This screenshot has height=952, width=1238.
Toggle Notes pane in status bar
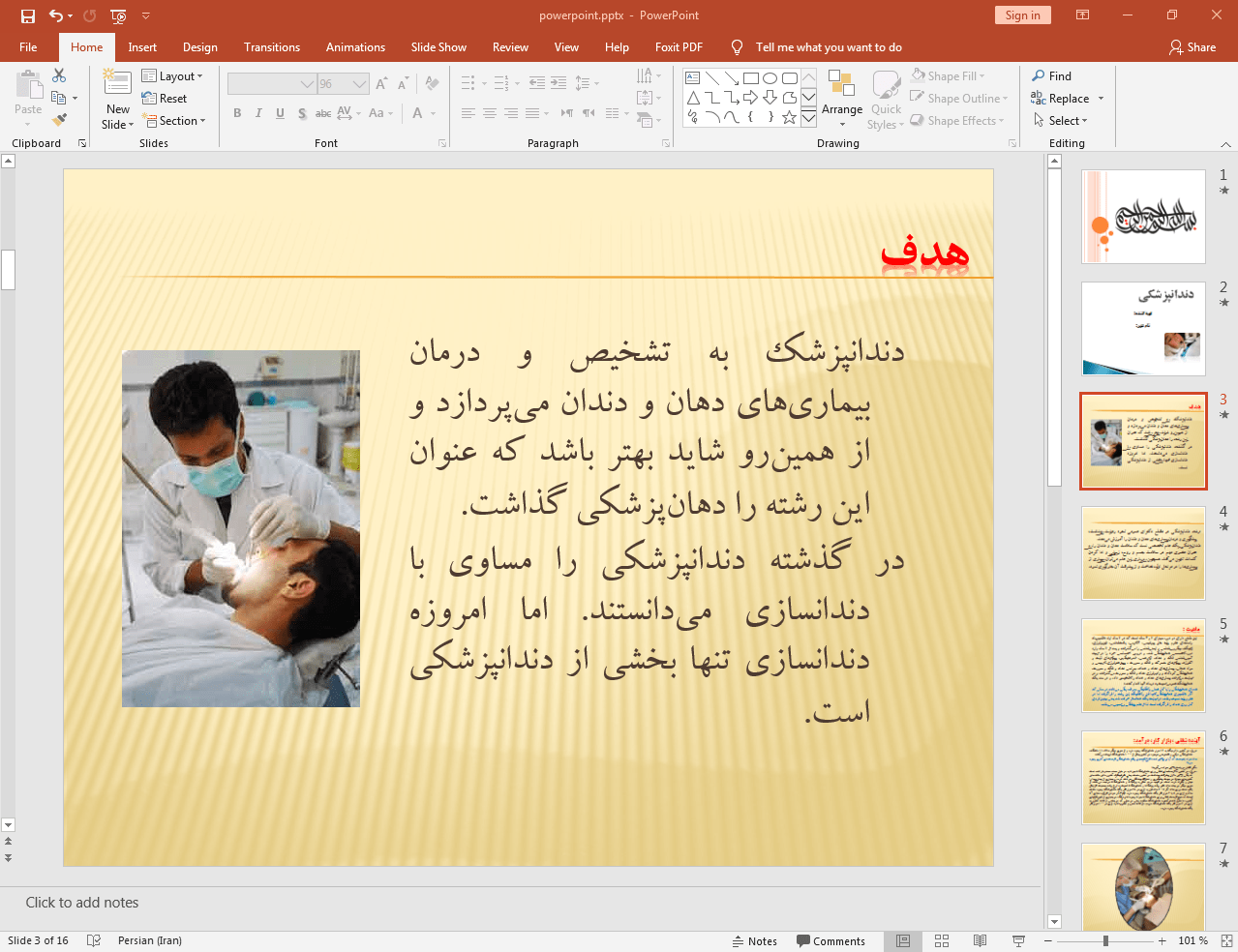755,940
